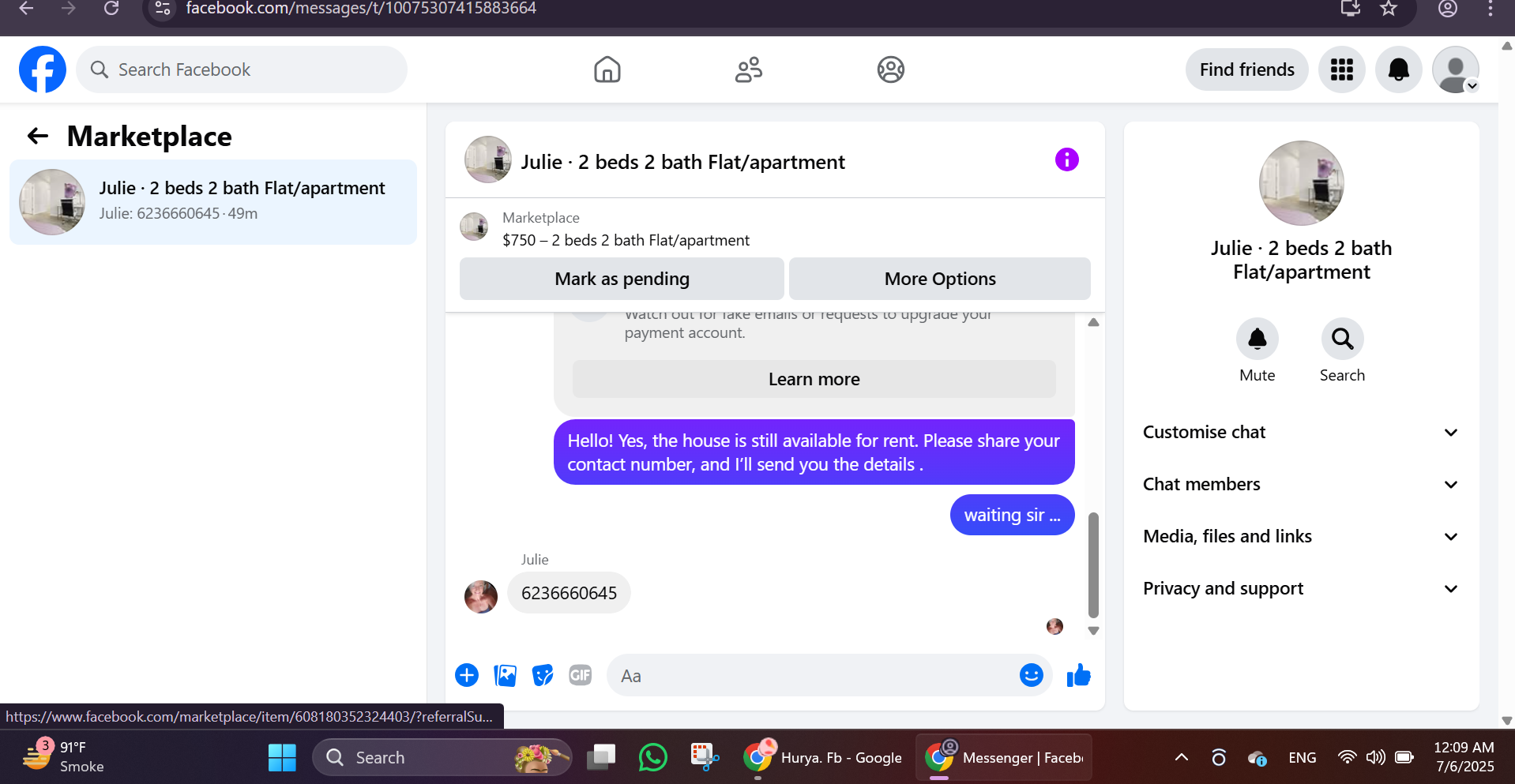Click the conversation header title Julie · 2 beds
Viewport: 1515px width, 784px height.
tap(682, 162)
